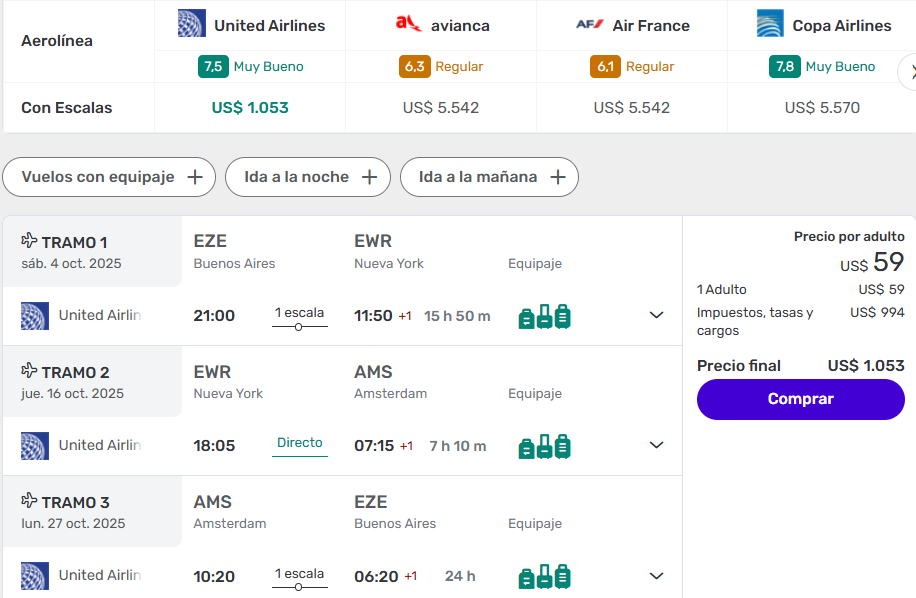916x598 pixels.
Task: Click the airplane icon beside TRAMO 2
Action: tap(29, 371)
